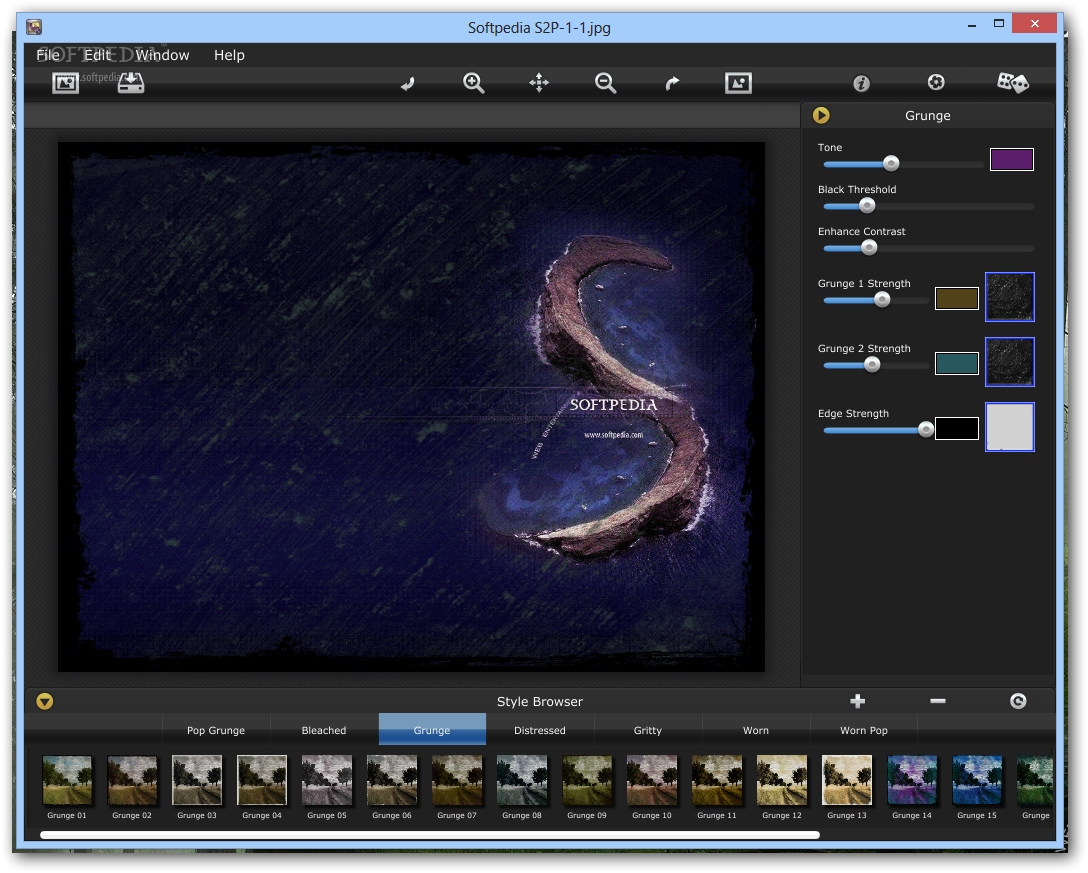The width and height of the screenshot is (1088, 873).
Task: Minimize the Softpedia S2P-1-1.jpg window
Action: (972, 26)
